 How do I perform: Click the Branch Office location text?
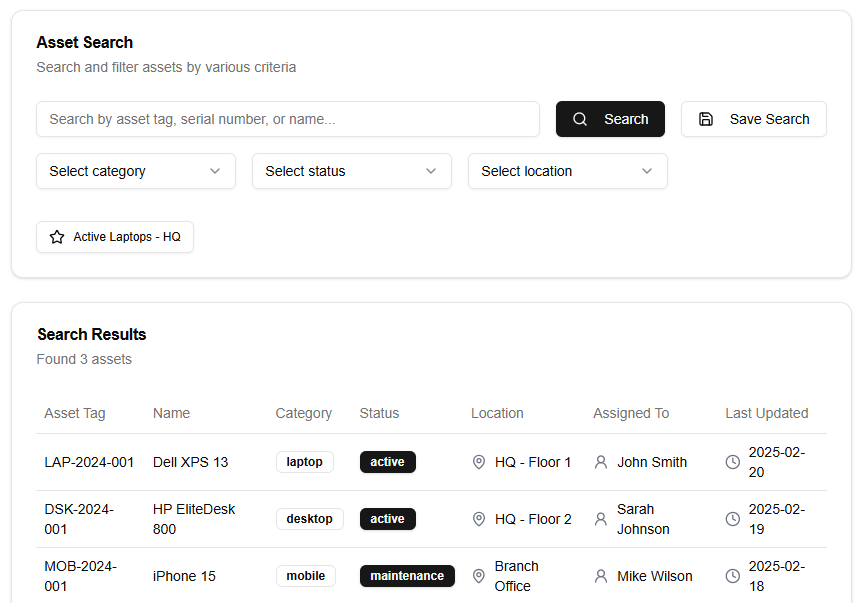click(x=516, y=576)
